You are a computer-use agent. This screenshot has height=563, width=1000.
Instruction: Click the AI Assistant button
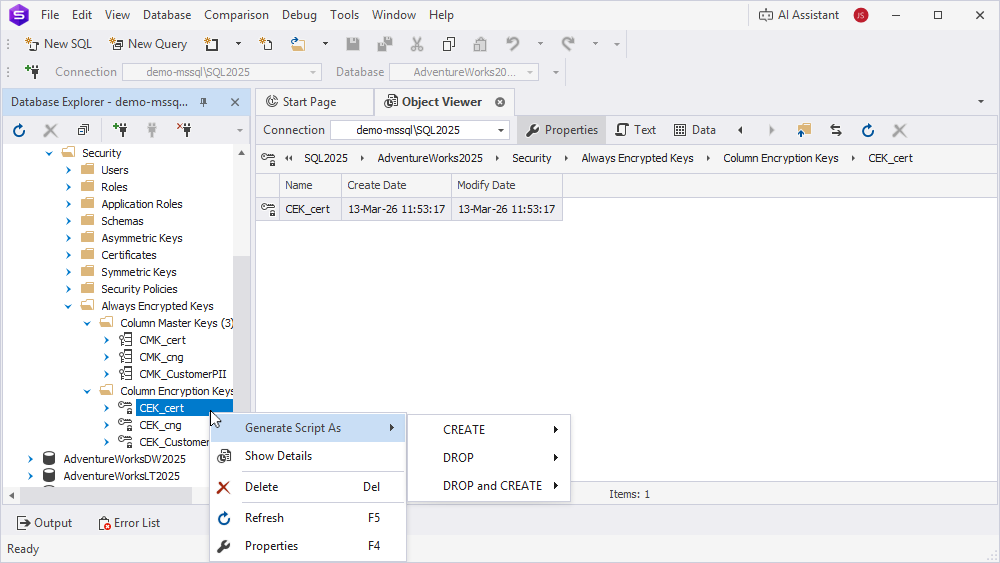pos(798,15)
